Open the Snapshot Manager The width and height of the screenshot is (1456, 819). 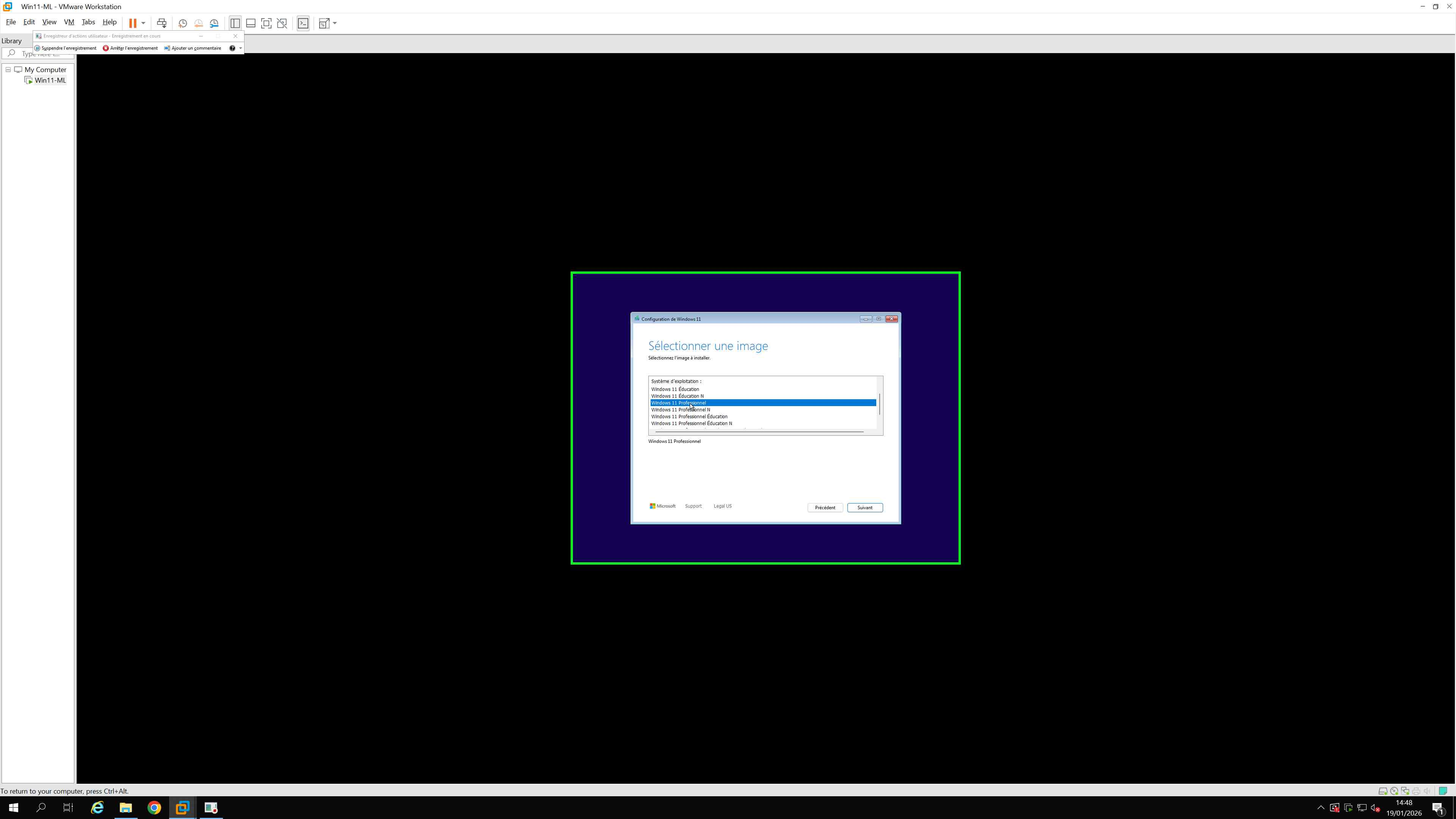point(214,23)
